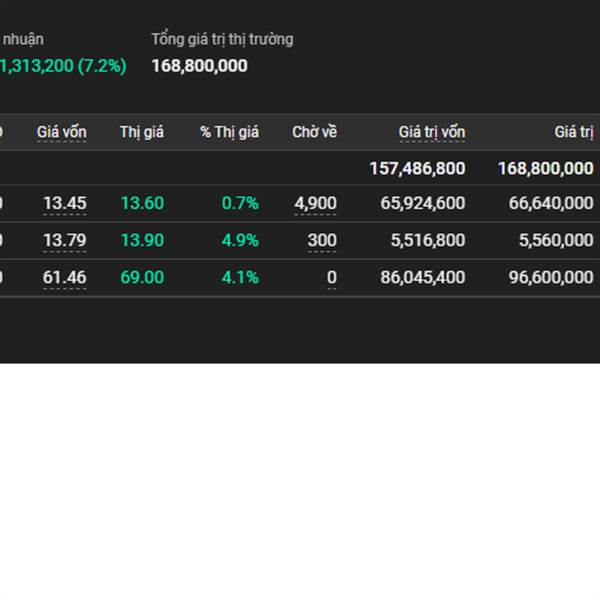Click the Giá trị vốn column header
Viewport: 600px width, 600px height.
tap(431, 132)
